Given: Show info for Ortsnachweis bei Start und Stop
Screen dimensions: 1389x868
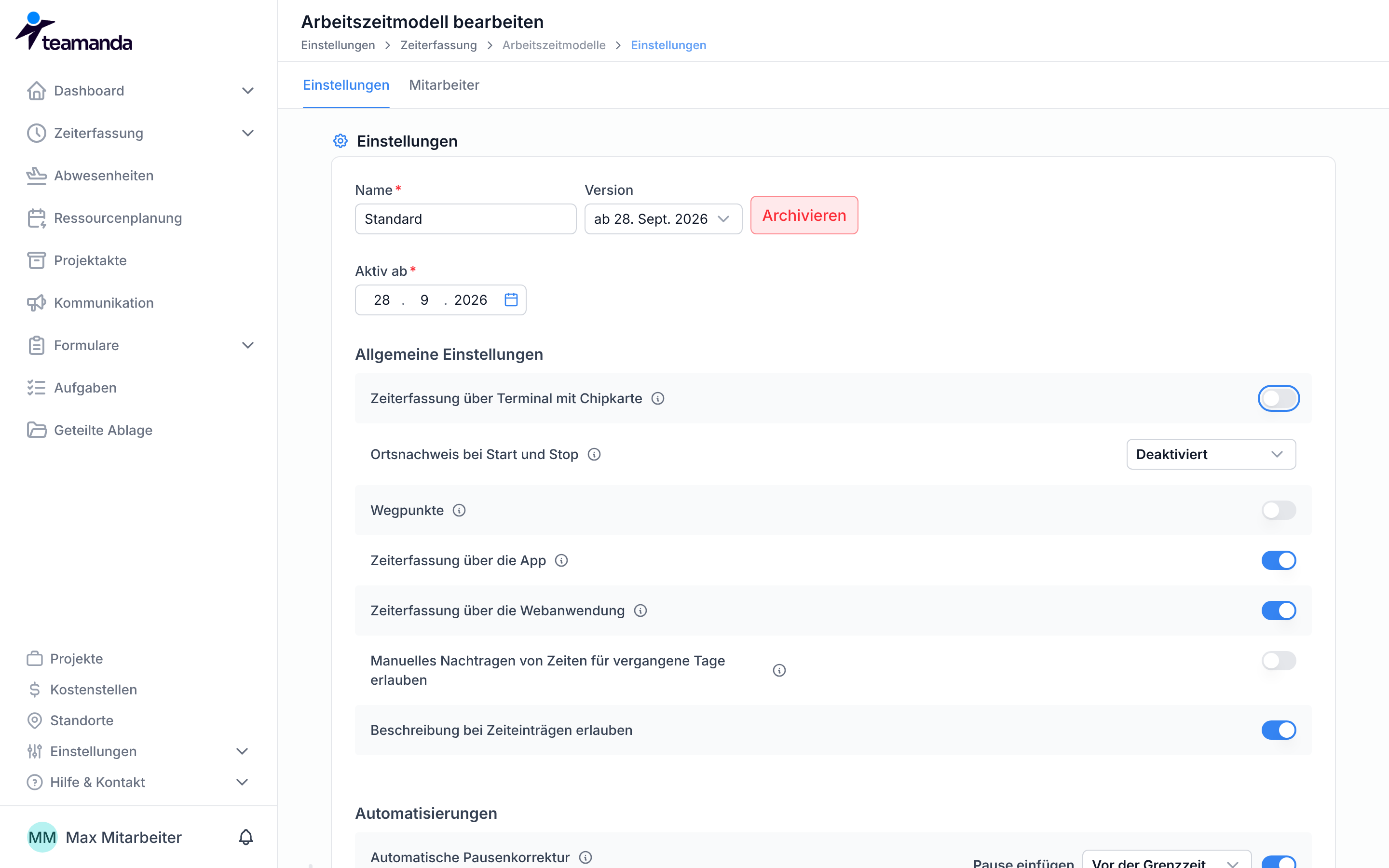Looking at the screenshot, I should (594, 455).
